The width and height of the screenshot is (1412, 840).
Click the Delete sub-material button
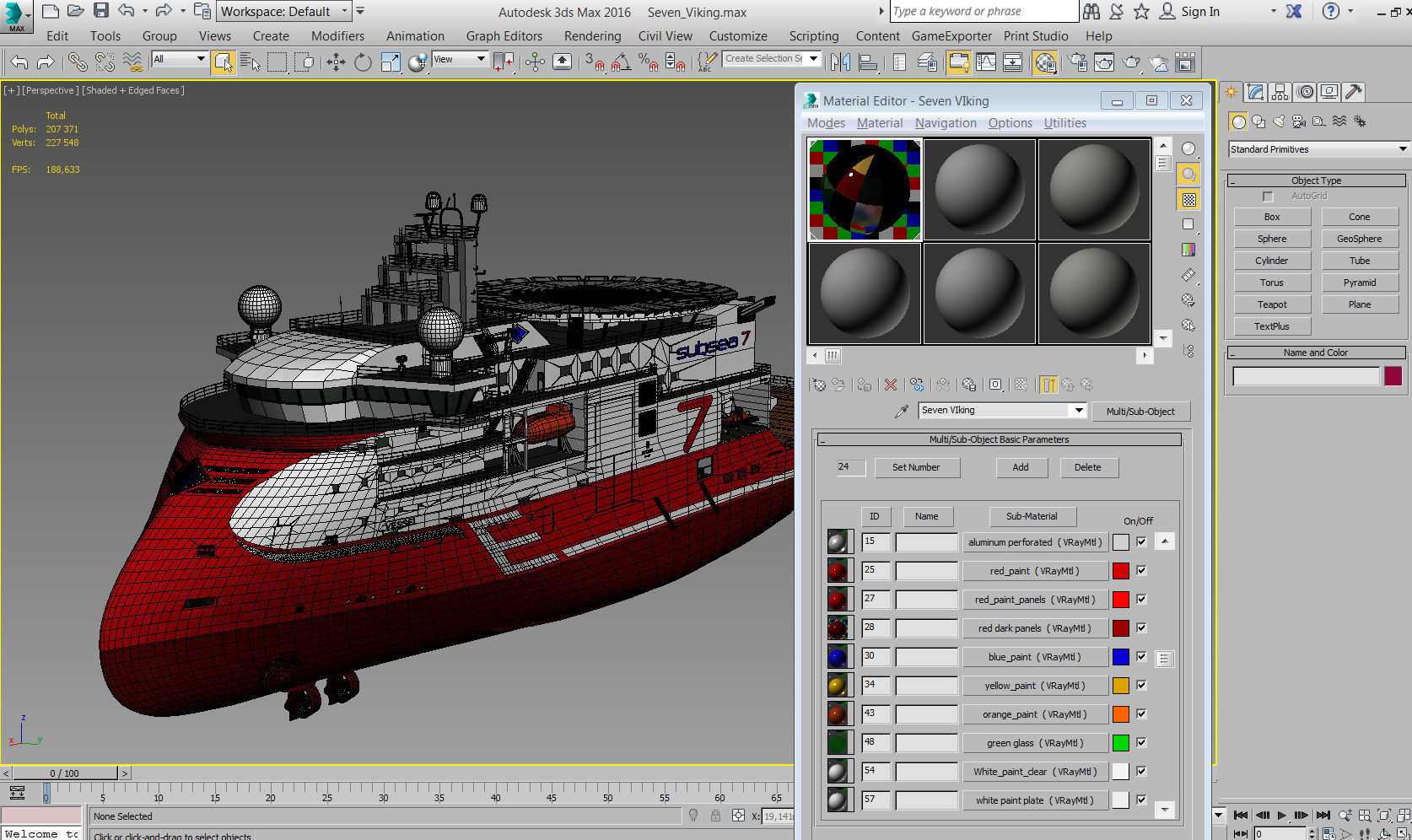point(1088,467)
